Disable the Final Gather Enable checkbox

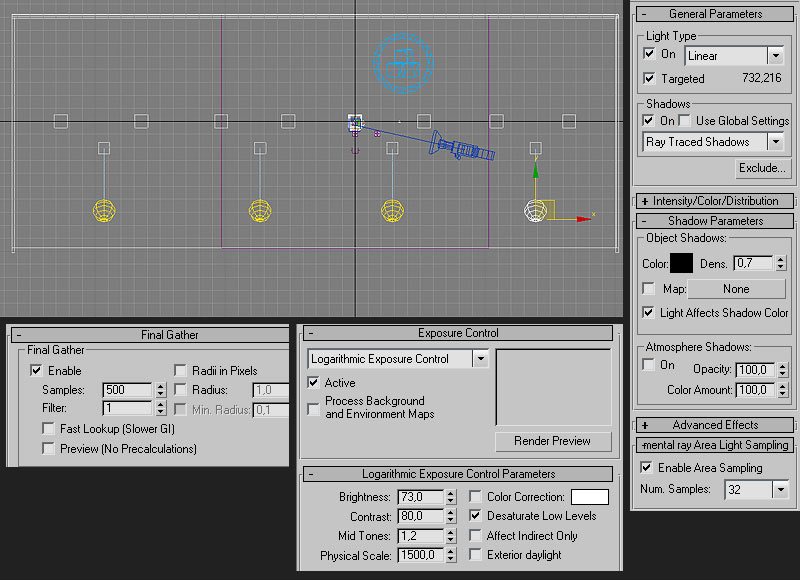(37, 370)
